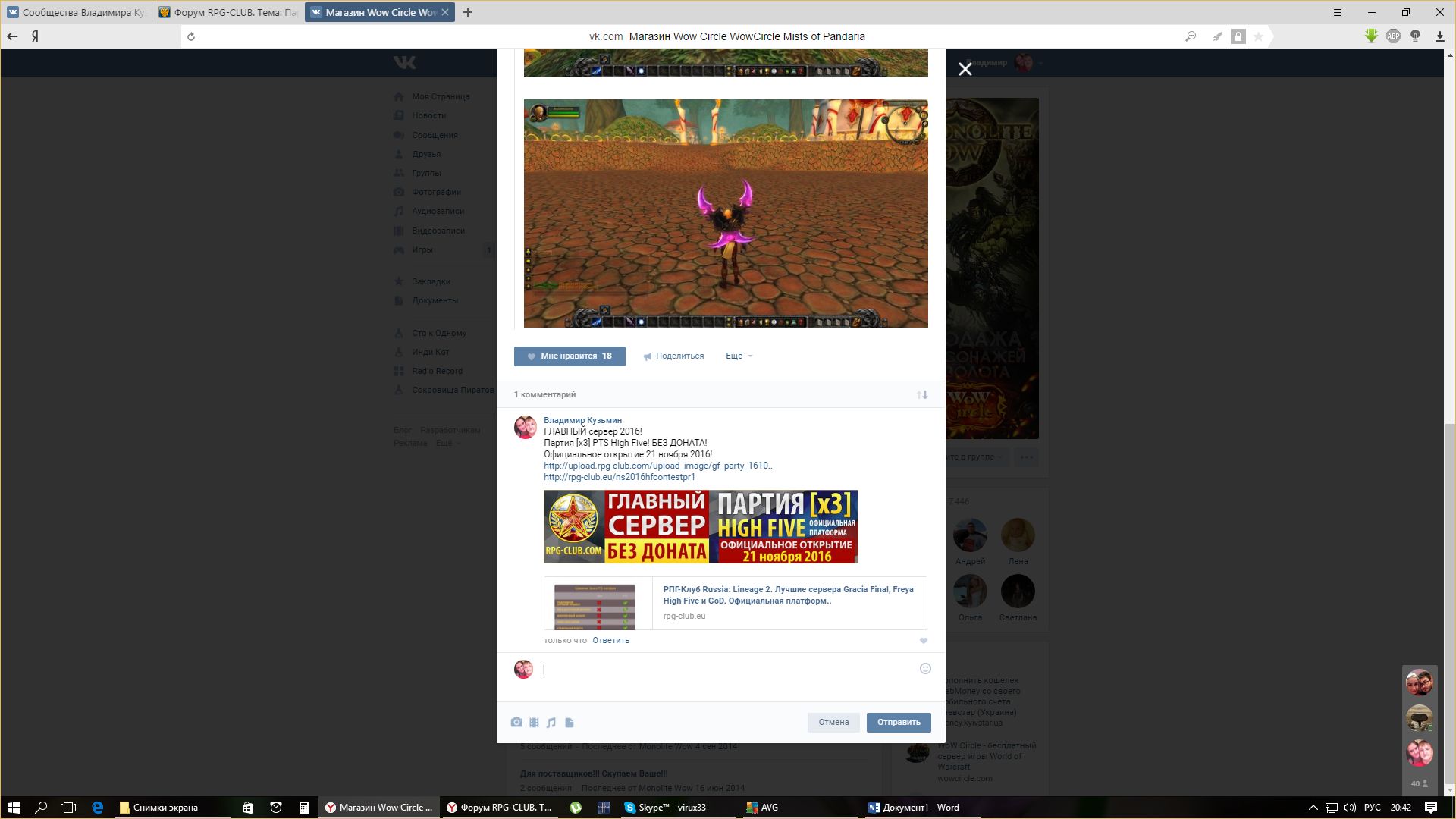
Task: Click the zoom-out magnifier icon in address bar
Action: tap(1191, 36)
